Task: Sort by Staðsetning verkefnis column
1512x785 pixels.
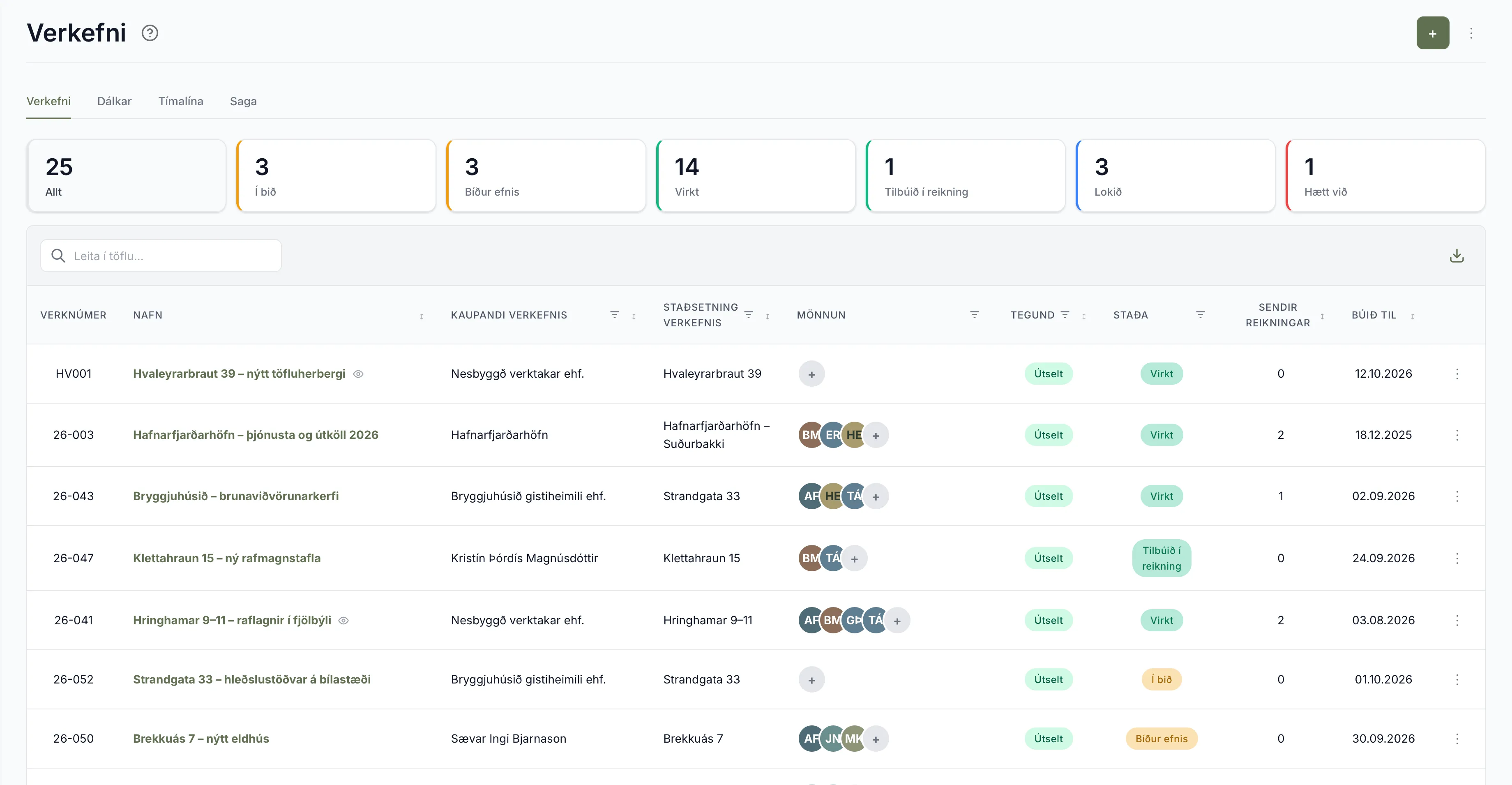Action: point(767,316)
